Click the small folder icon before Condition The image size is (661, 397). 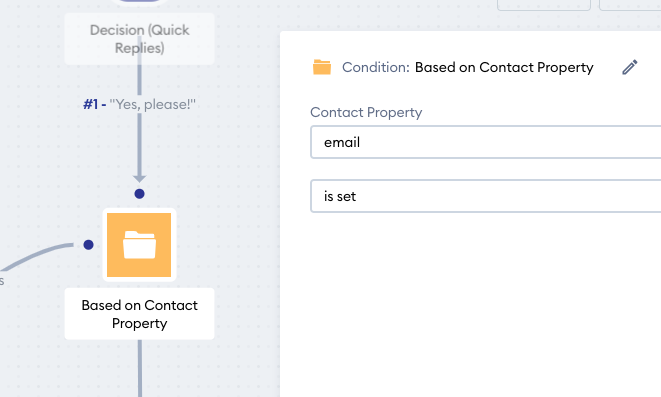coord(322,67)
